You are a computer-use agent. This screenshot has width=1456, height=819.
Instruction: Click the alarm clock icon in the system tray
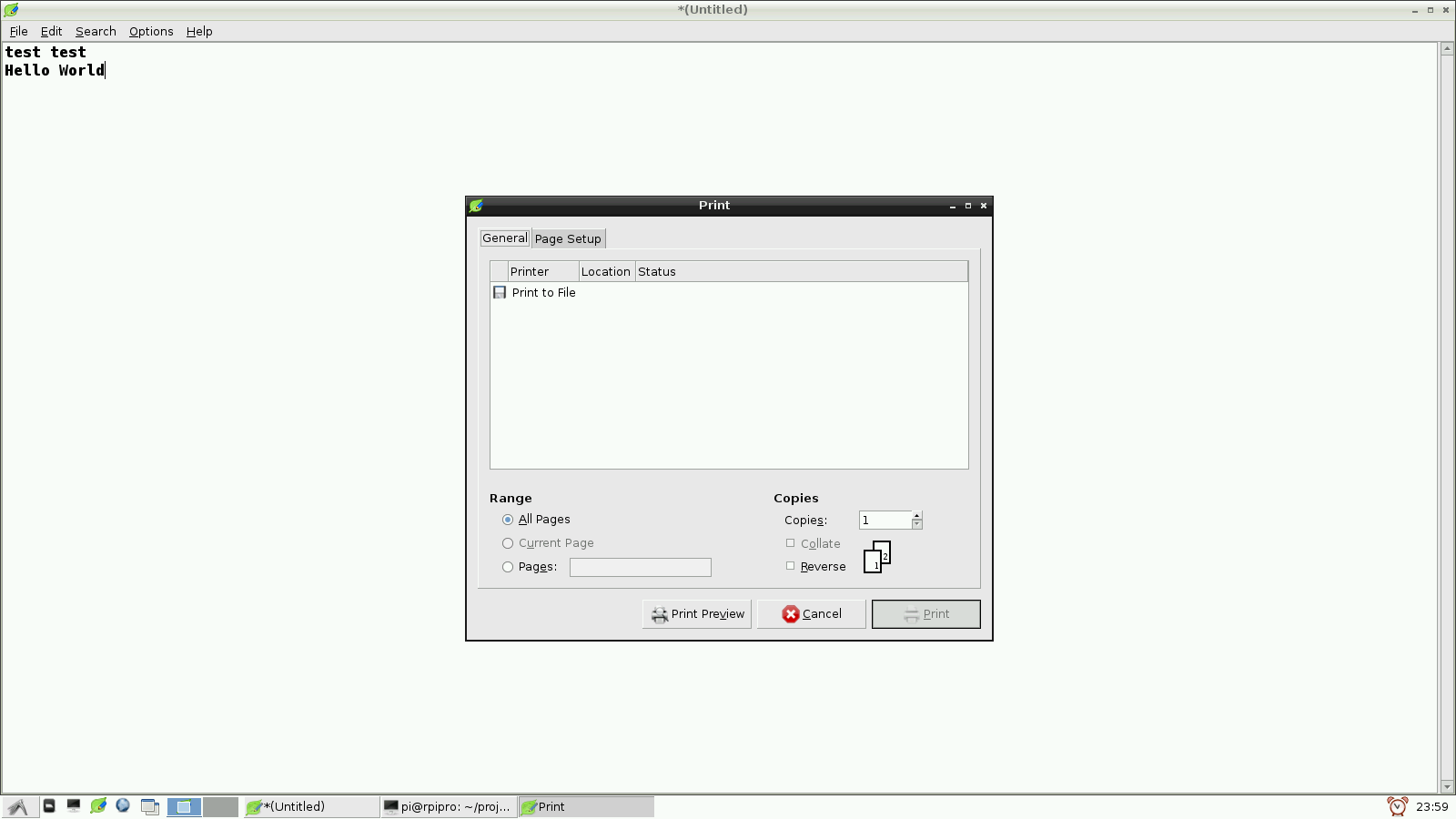pos(1395,806)
